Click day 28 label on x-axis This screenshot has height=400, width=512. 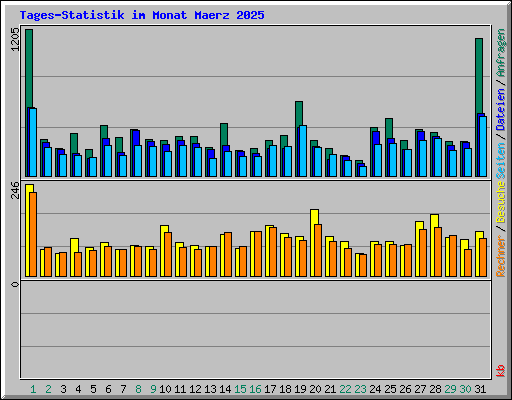pos(435,389)
